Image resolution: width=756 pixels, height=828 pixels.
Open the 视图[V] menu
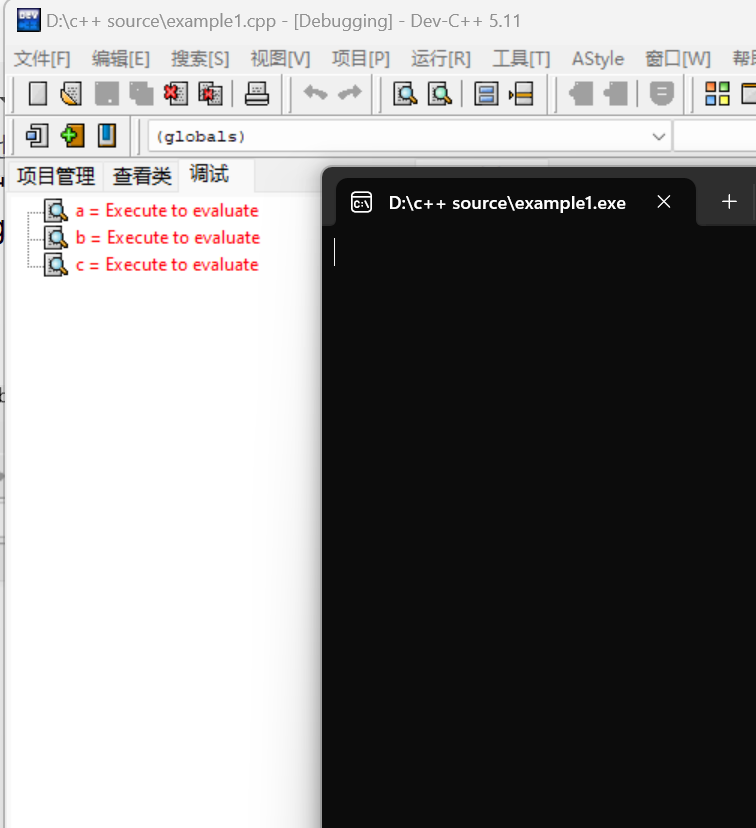(x=280, y=59)
